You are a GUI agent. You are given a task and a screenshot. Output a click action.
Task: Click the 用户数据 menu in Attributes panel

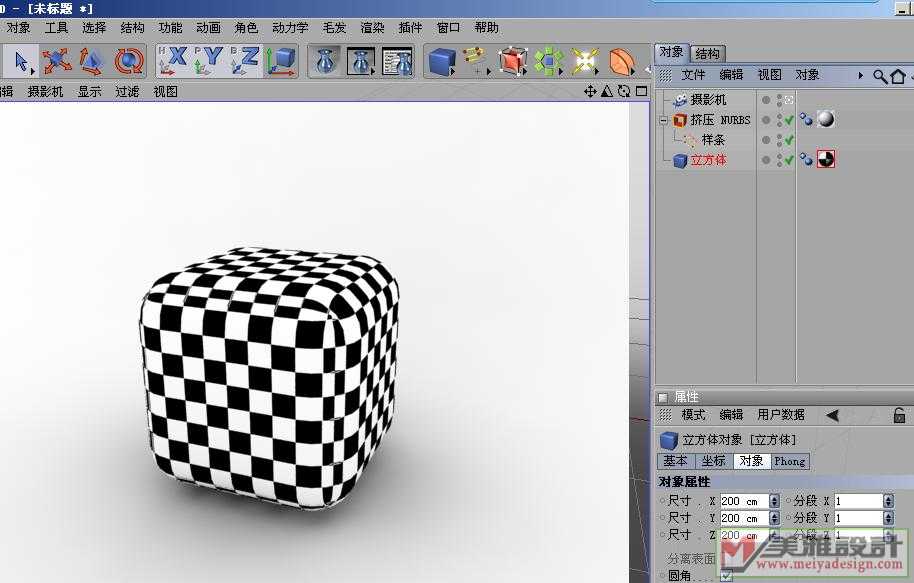(x=781, y=415)
